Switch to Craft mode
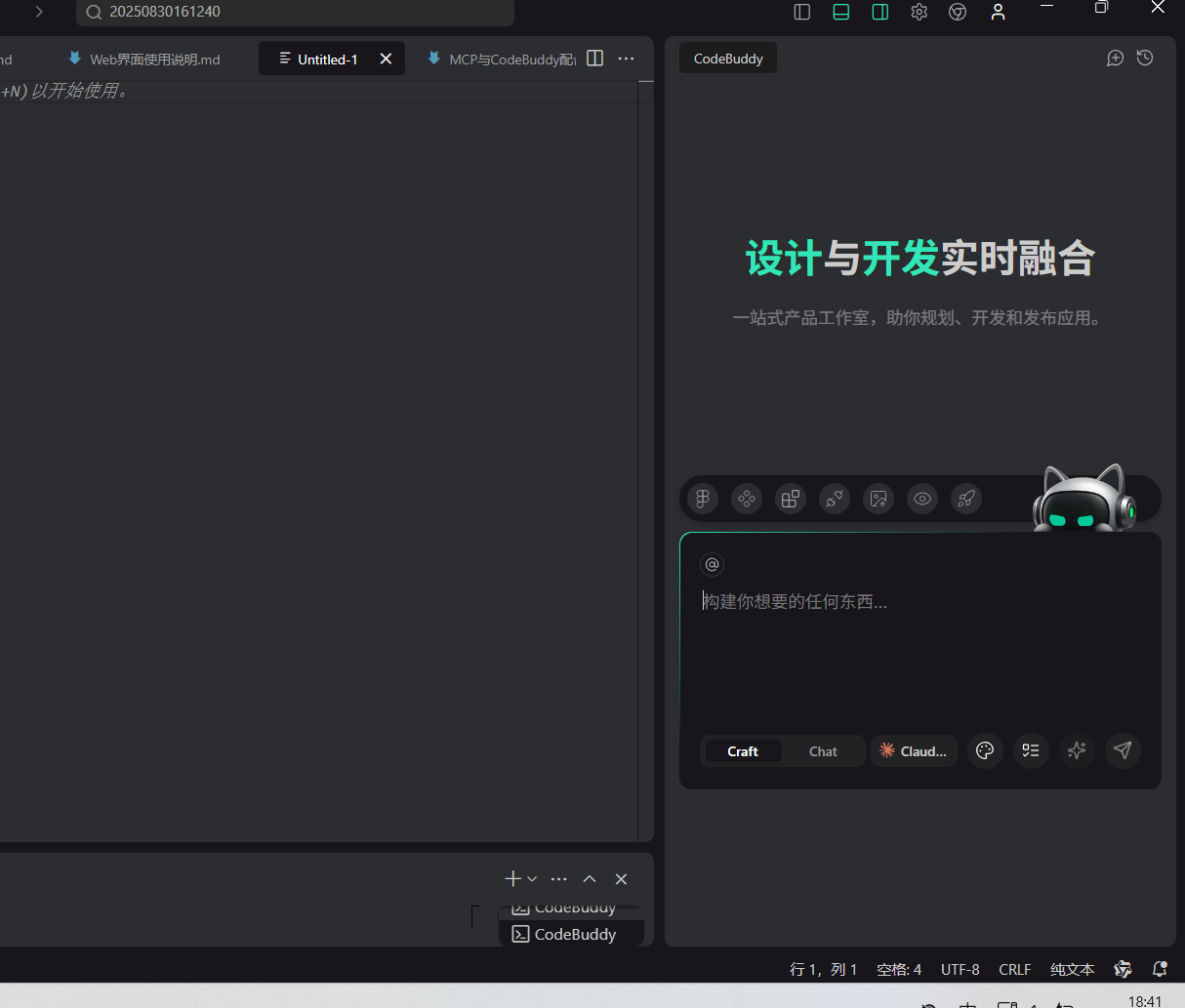The width and height of the screenshot is (1185, 1008). click(743, 751)
